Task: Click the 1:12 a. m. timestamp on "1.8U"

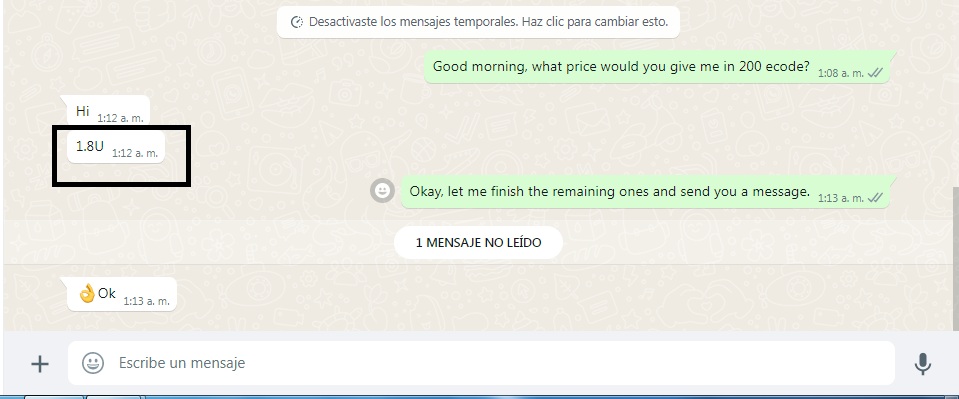Action: [x=135, y=153]
